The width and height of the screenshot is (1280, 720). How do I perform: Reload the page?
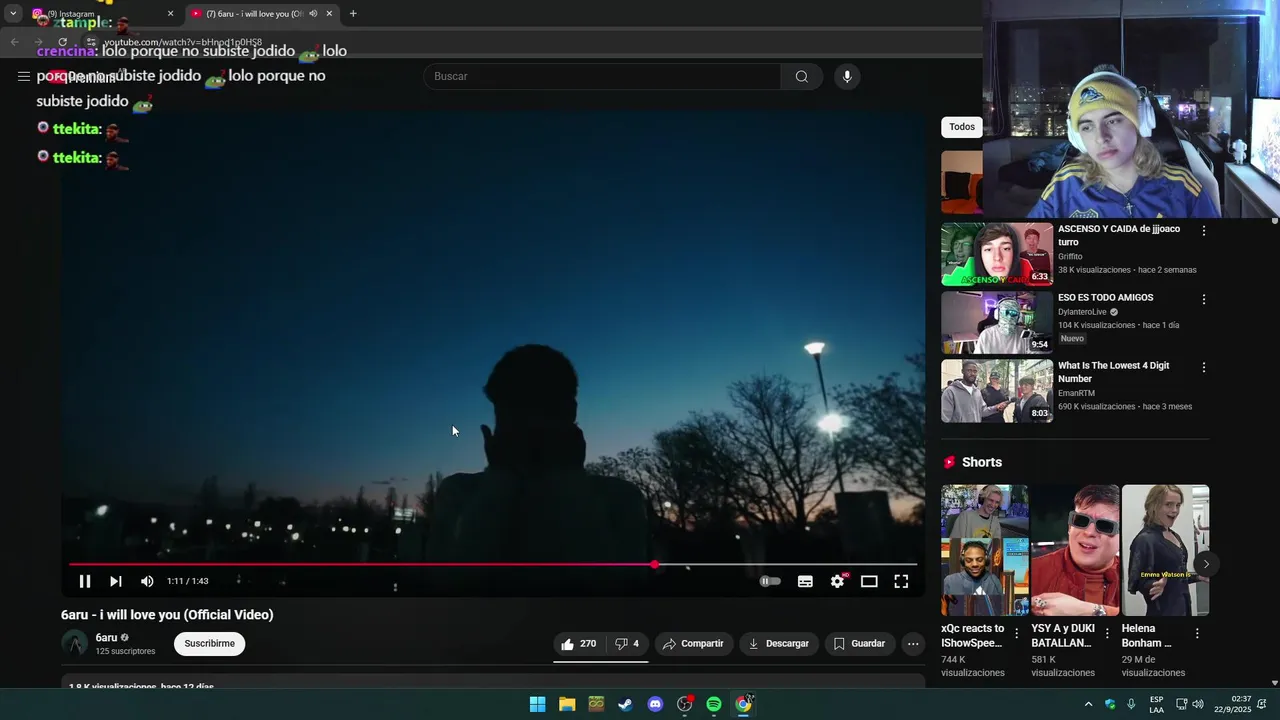(62, 42)
